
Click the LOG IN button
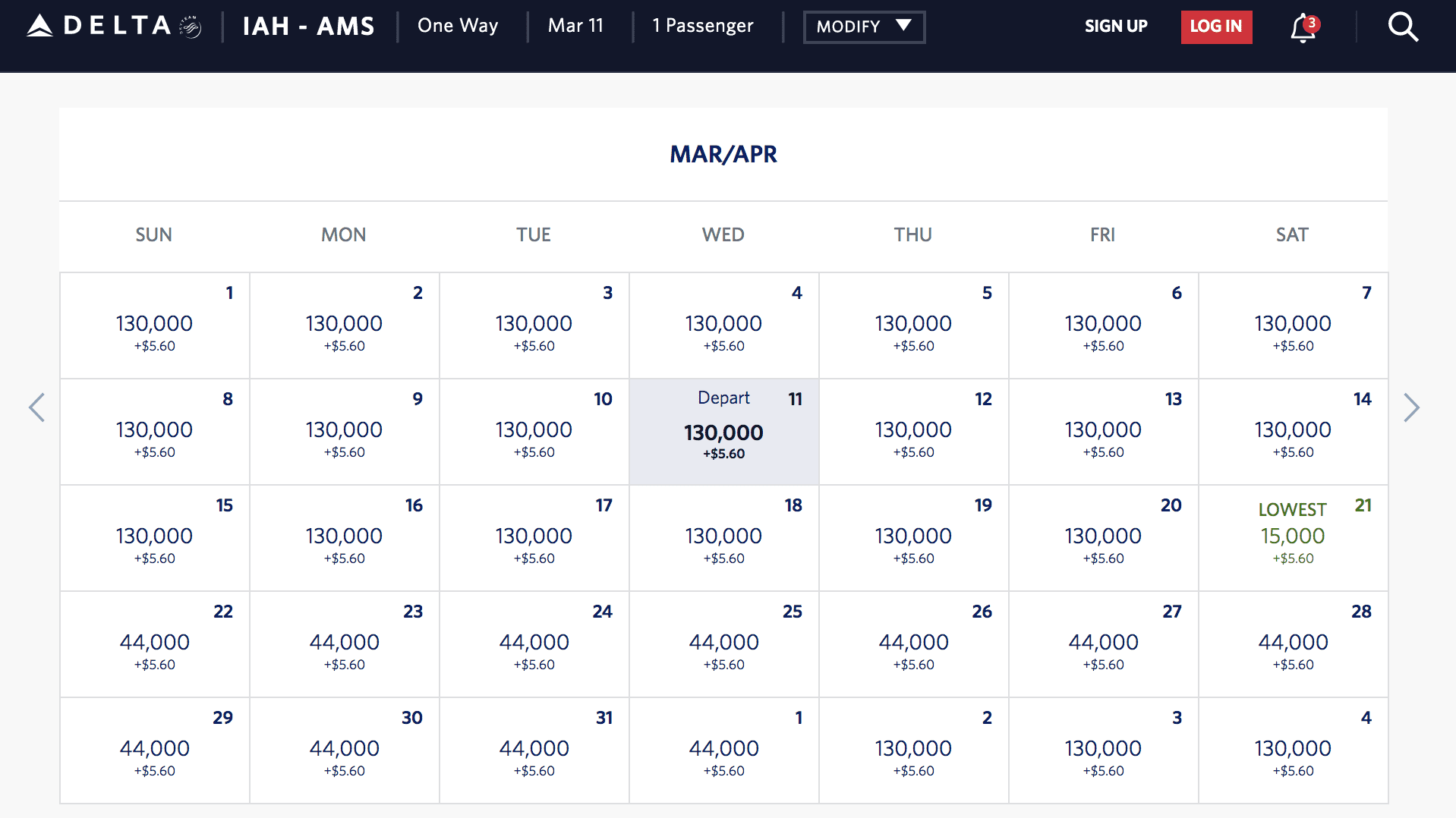pyautogui.click(x=1216, y=27)
